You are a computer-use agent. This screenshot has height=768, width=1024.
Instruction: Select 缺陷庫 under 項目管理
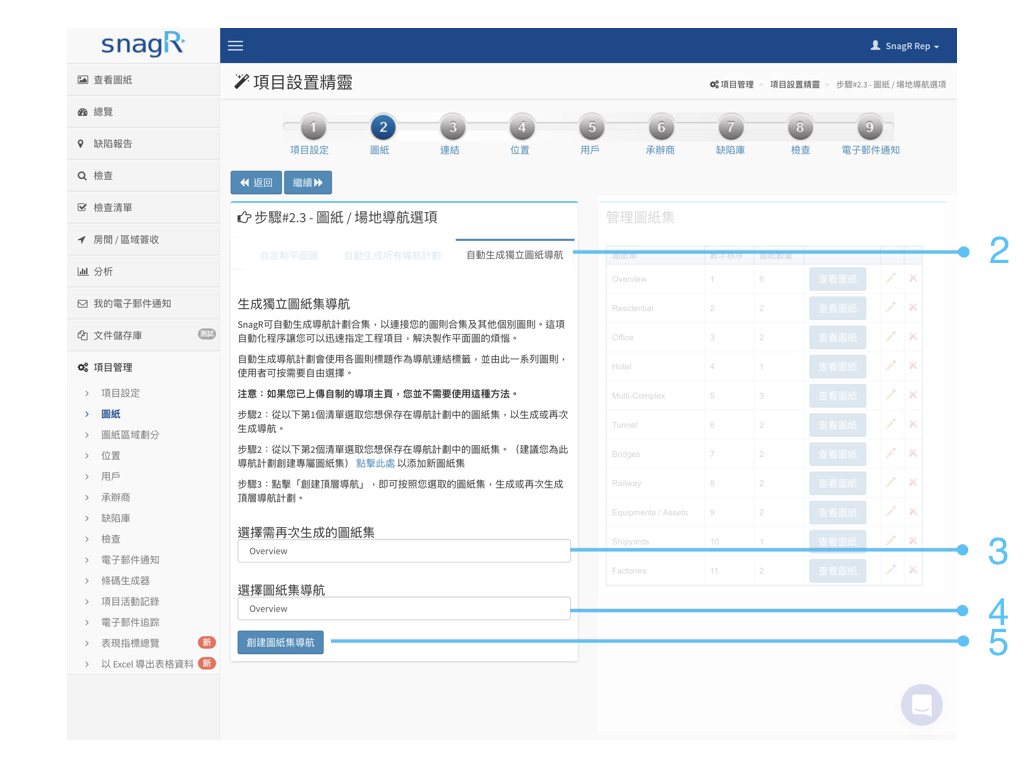[116, 519]
